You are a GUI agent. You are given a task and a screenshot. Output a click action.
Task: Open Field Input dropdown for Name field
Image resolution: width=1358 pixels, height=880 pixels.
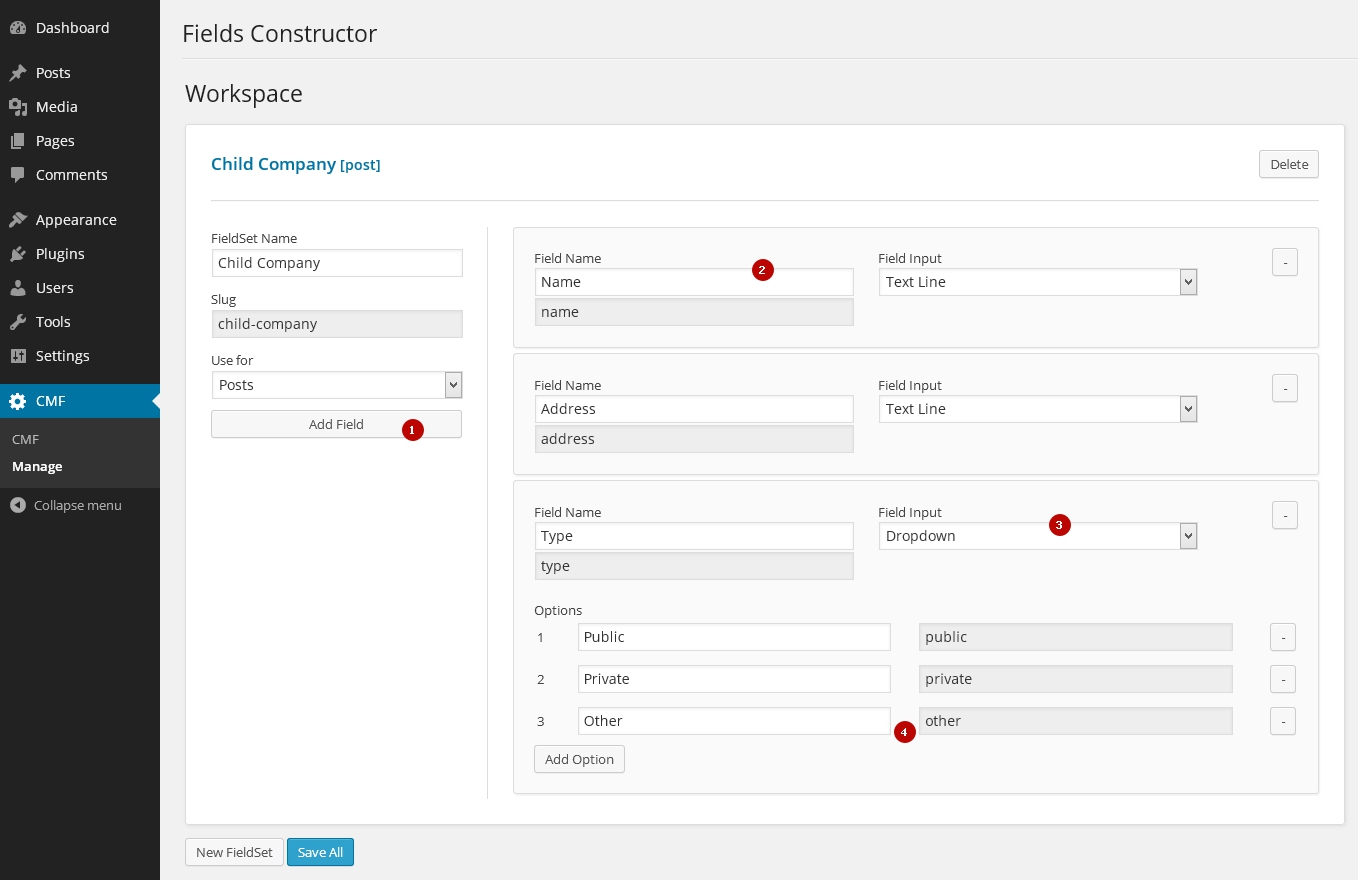tap(1038, 282)
